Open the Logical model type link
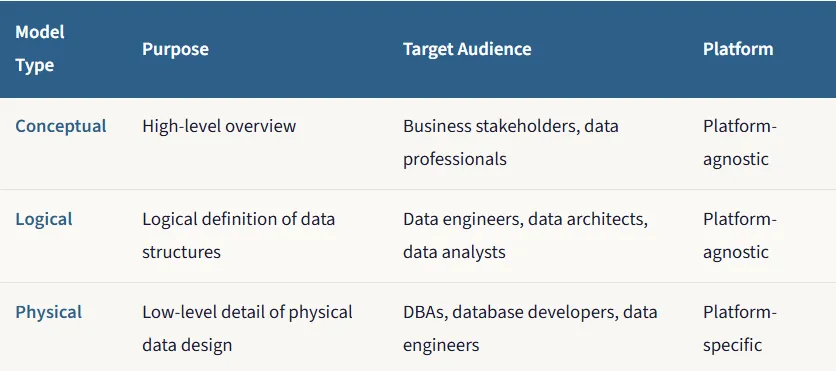The width and height of the screenshot is (836, 371). click(44, 219)
